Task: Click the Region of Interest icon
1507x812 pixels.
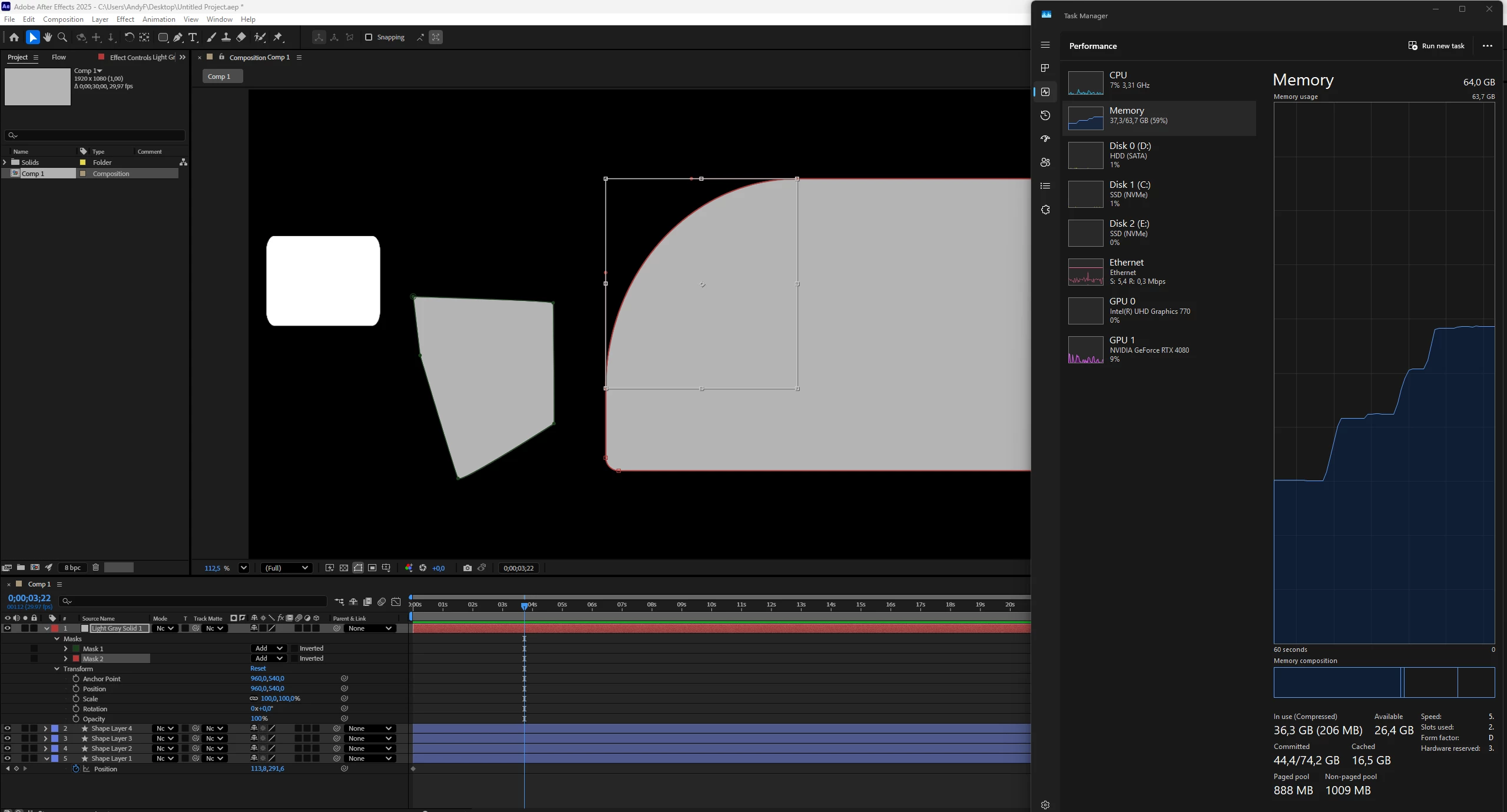Action: (x=372, y=568)
